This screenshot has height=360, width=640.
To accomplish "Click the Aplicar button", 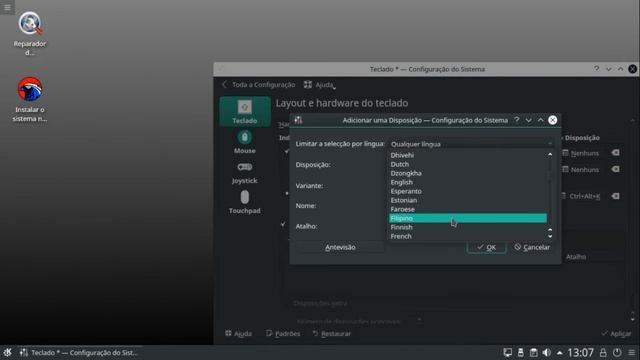I will pos(616,333).
